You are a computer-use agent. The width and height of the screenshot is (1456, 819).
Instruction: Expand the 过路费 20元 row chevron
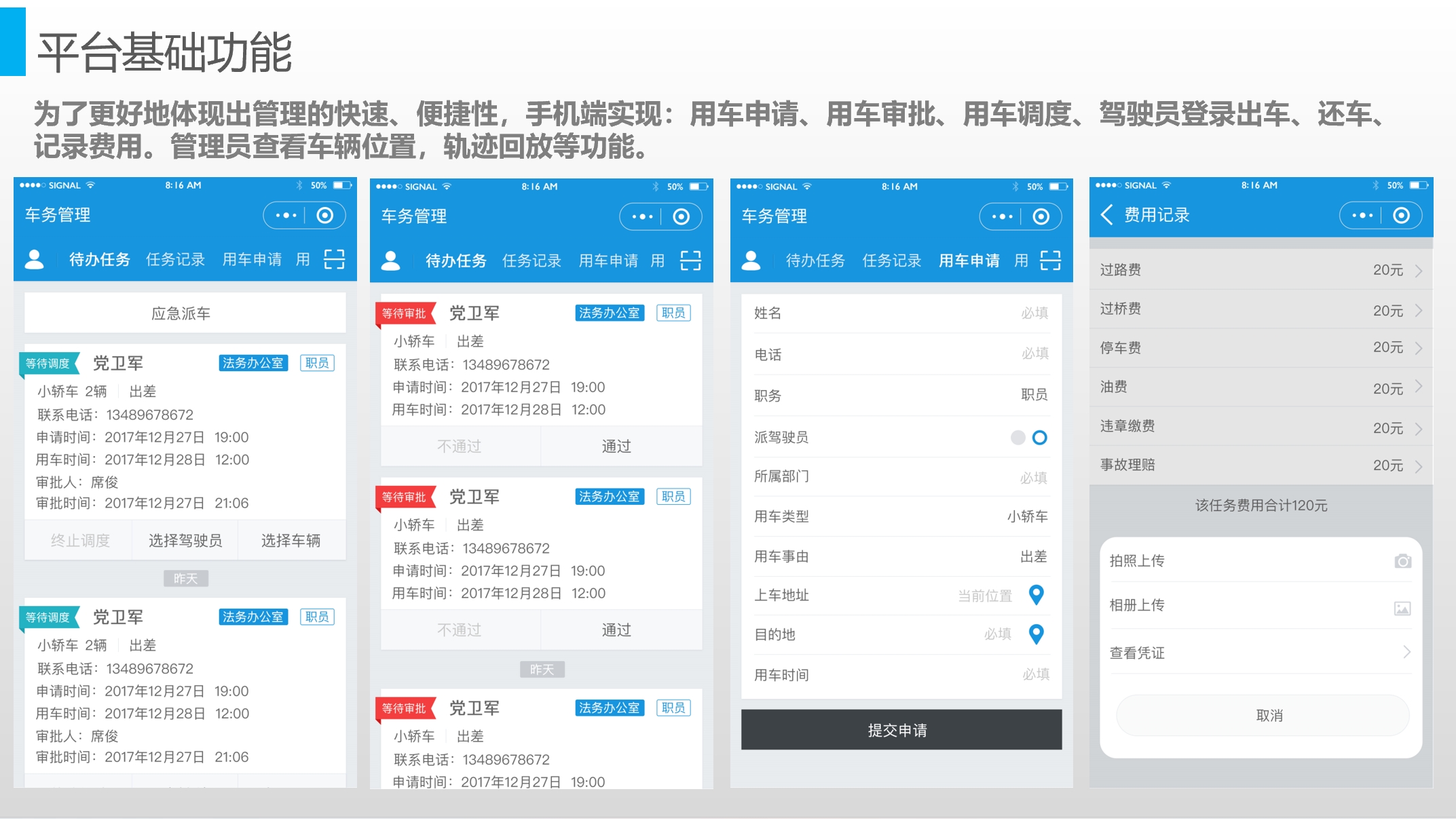point(1419,271)
